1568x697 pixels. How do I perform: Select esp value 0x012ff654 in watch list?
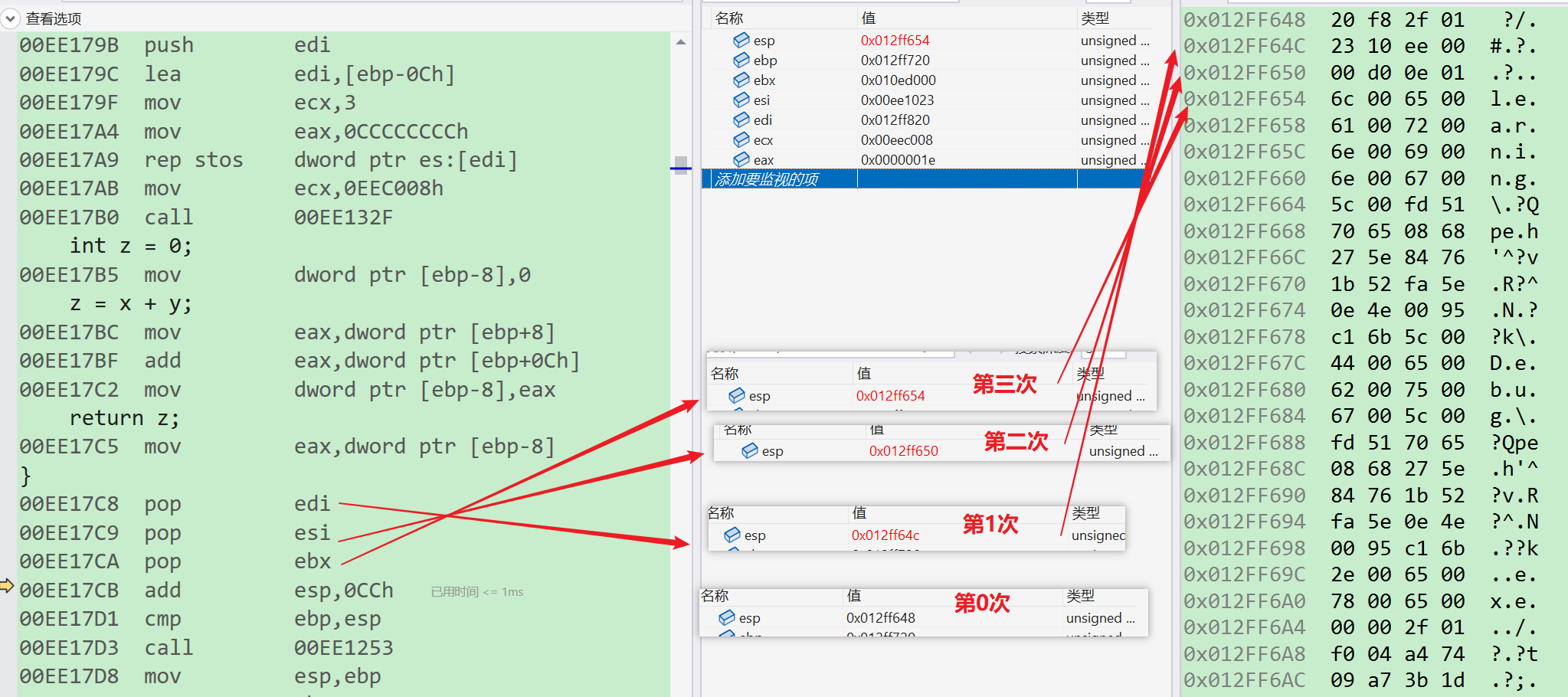tap(895, 40)
